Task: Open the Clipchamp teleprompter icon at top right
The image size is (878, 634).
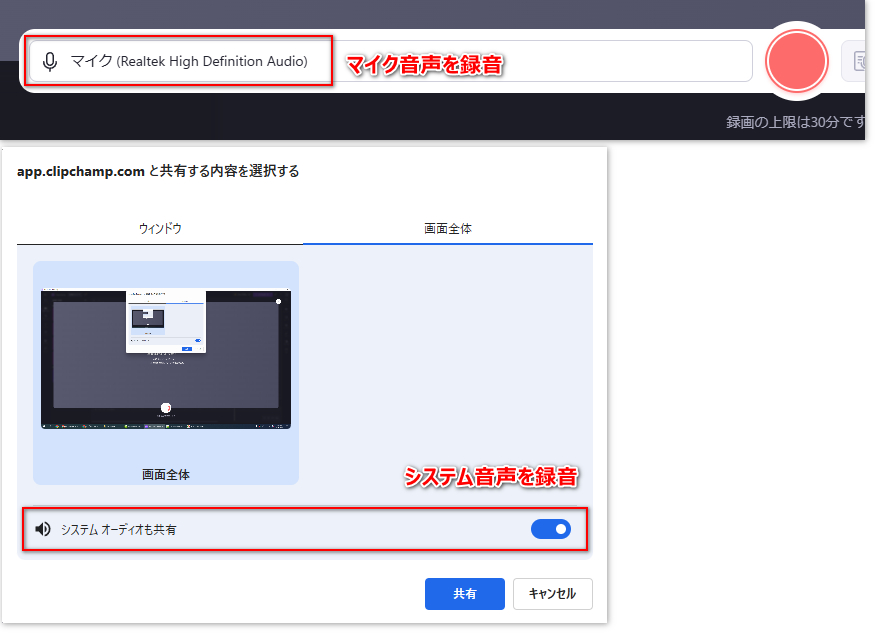Action: [x=862, y=61]
